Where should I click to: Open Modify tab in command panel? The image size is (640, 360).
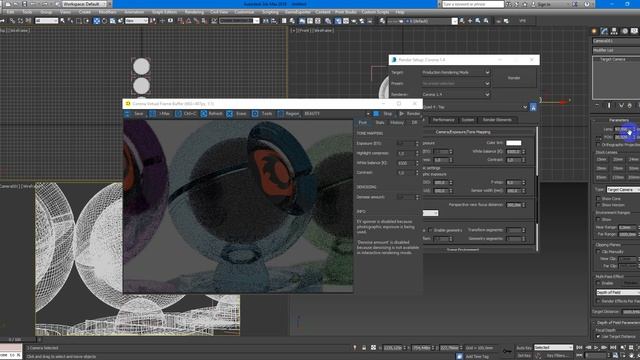[604, 31]
